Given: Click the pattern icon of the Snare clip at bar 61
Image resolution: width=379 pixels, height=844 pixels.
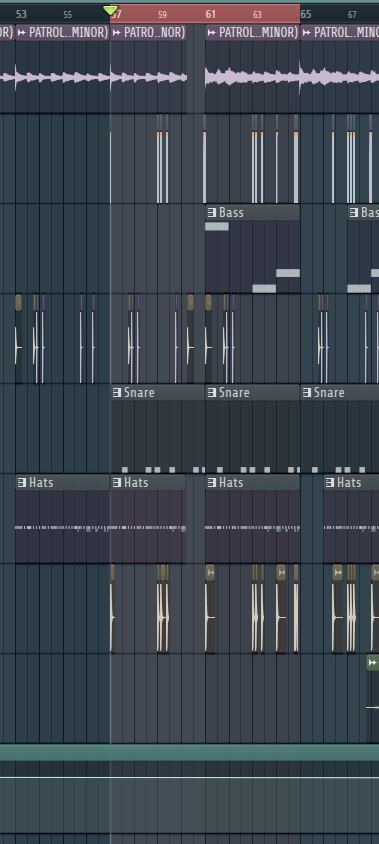Looking at the screenshot, I should coord(212,393).
